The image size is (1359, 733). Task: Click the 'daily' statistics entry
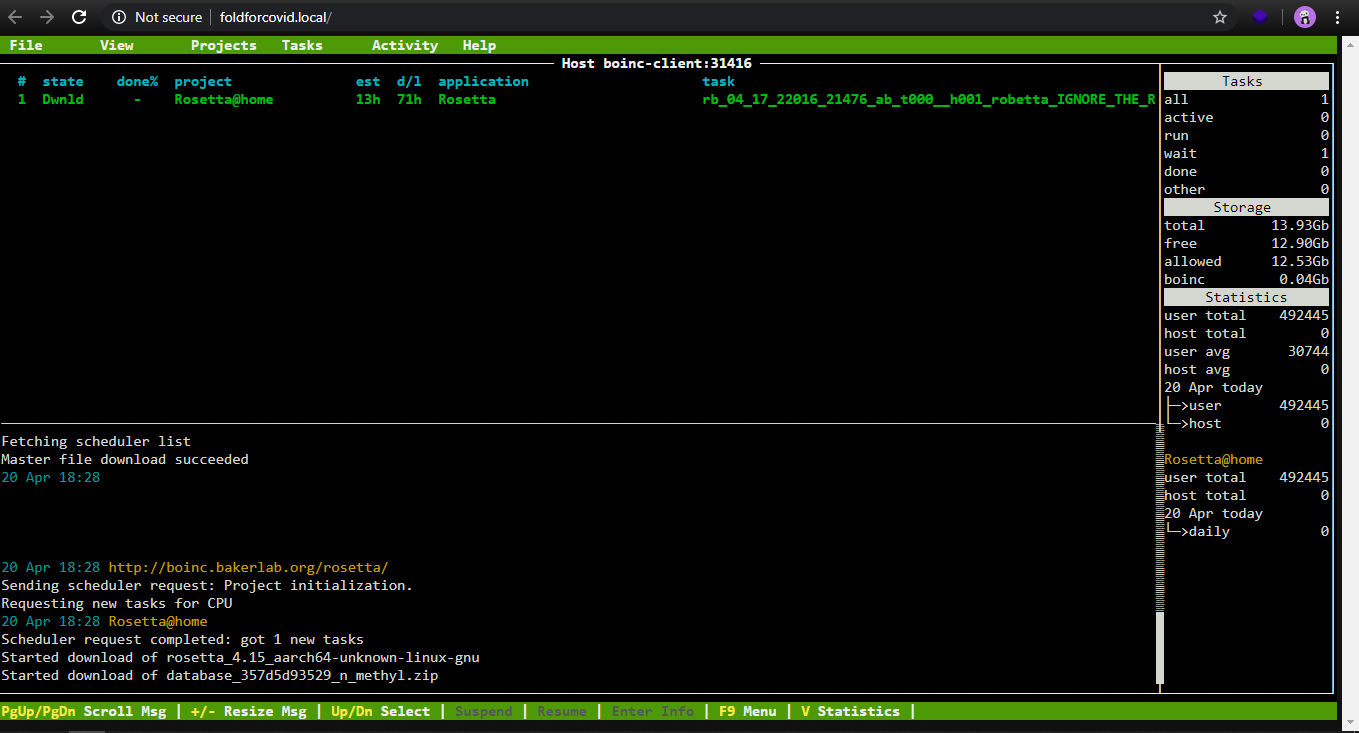coord(1246,531)
